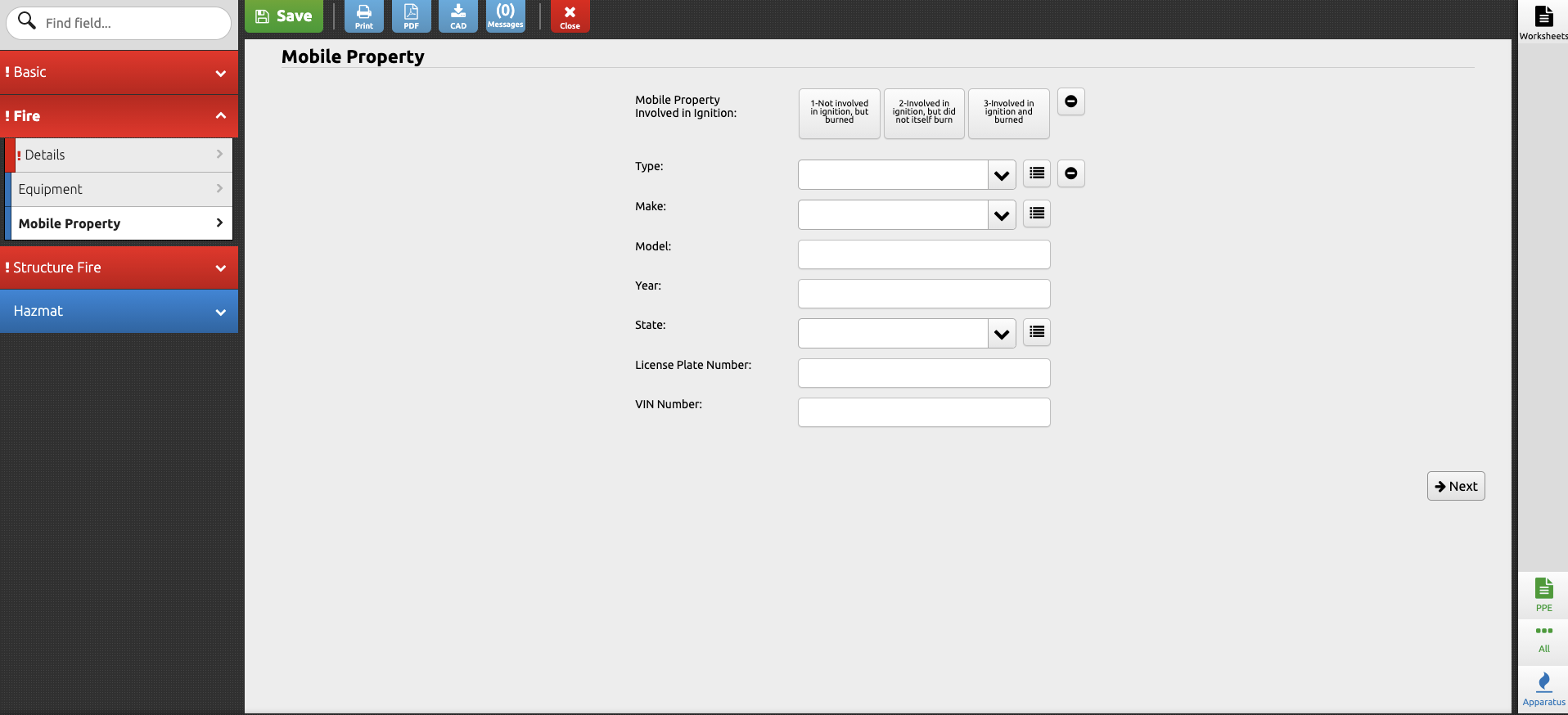Click the CAD download icon

pyautogui.click(x=458, y=16)
